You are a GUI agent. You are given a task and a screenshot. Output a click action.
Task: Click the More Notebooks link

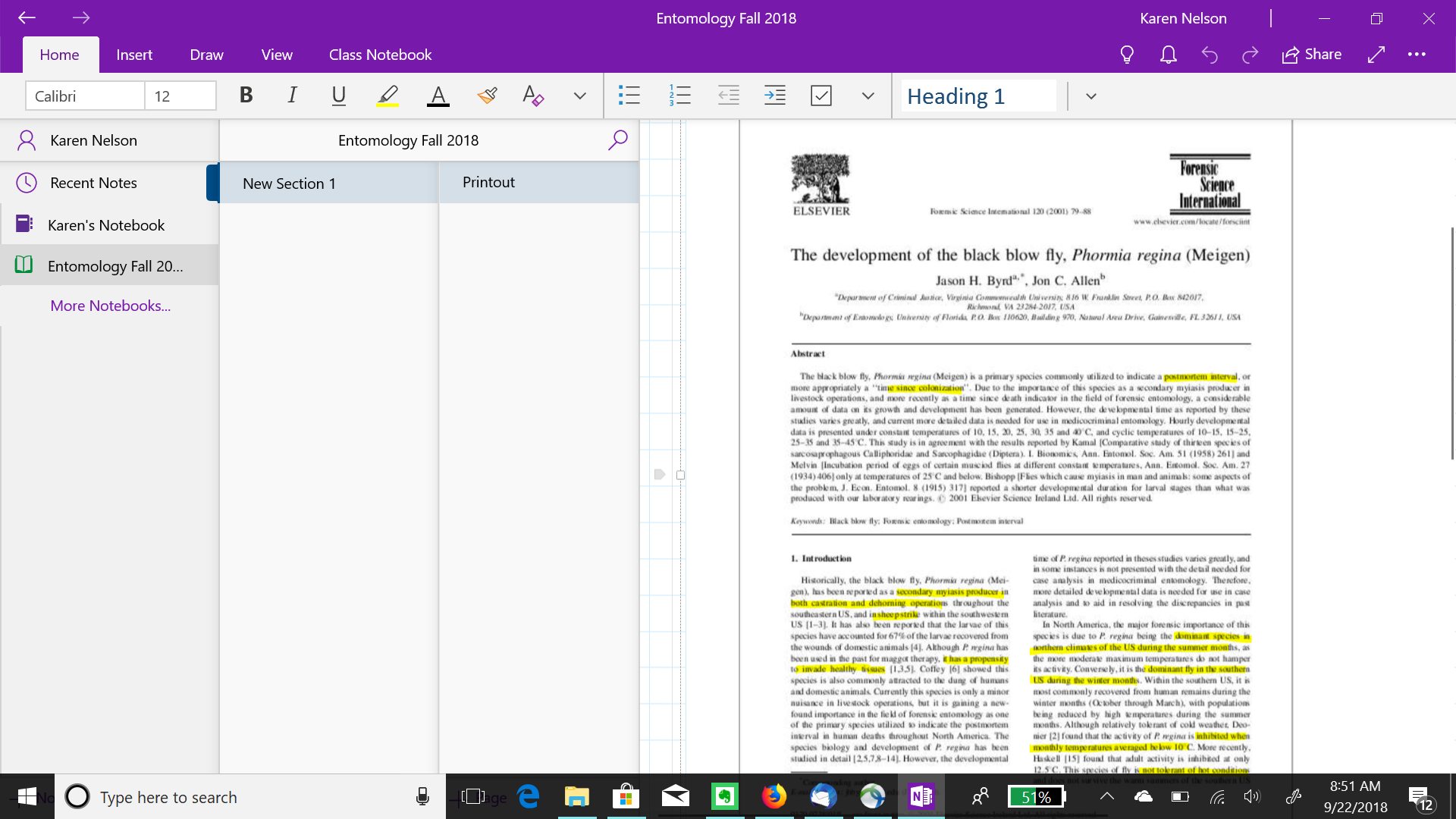click(110, 305)
